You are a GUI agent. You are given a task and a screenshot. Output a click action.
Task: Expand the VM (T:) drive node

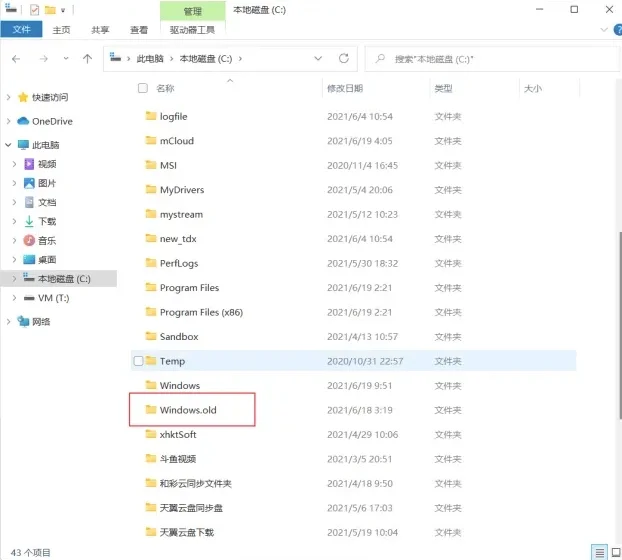click(x=14, y=298)
